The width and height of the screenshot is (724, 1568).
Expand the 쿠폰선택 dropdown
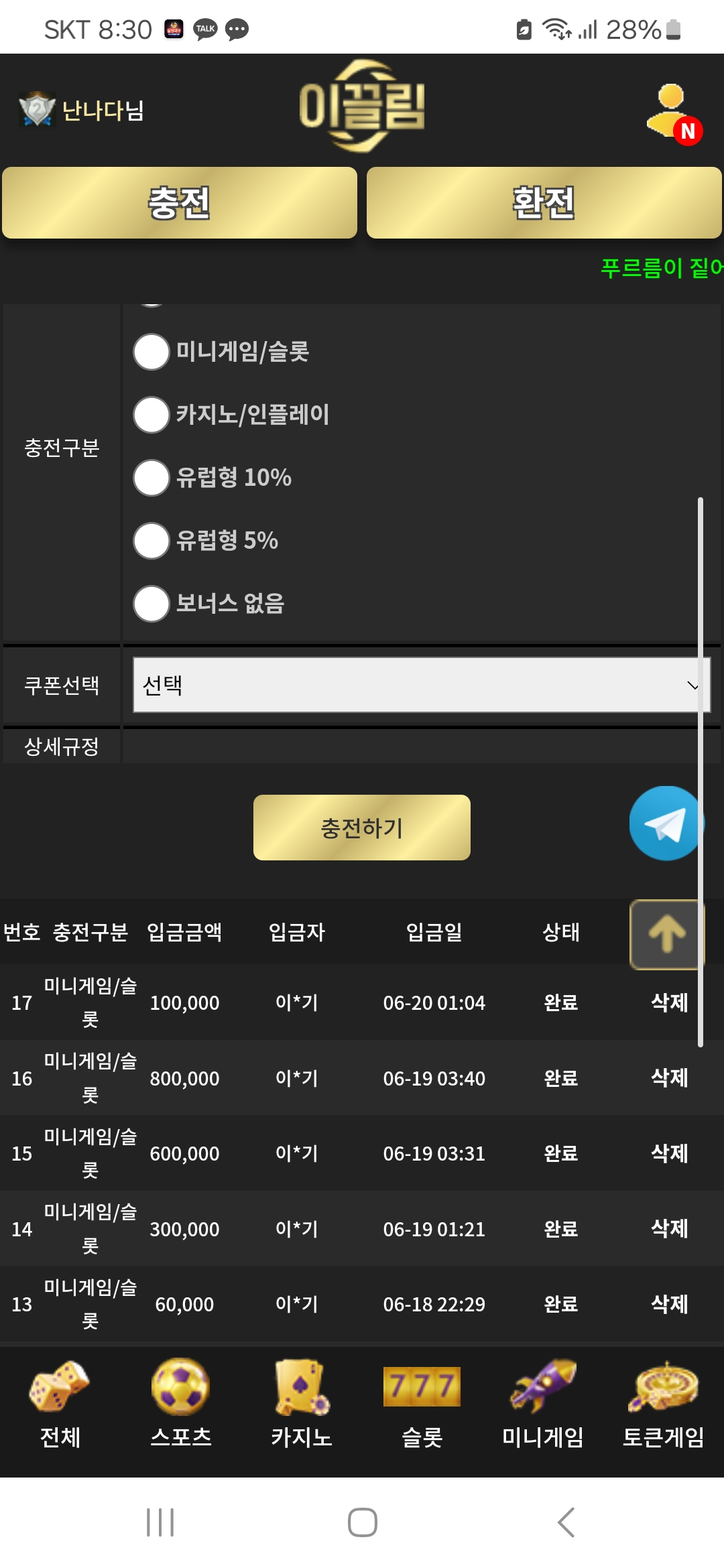[x=421, y=685]
